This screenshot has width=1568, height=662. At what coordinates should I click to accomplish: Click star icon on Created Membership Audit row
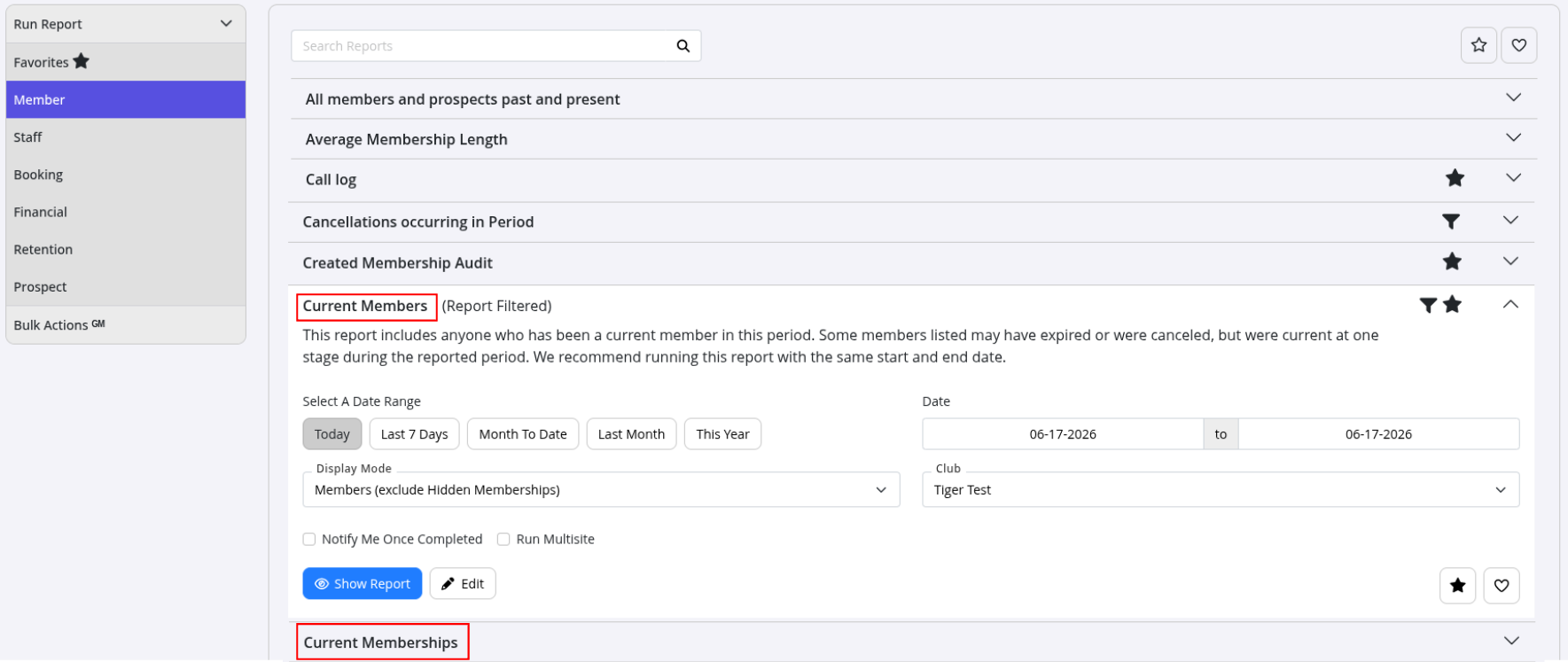tap(1452, 261)
